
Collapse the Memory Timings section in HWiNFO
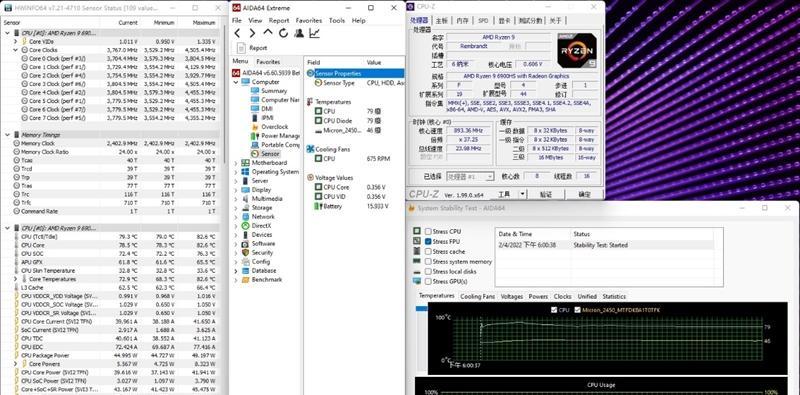[7, 135]
